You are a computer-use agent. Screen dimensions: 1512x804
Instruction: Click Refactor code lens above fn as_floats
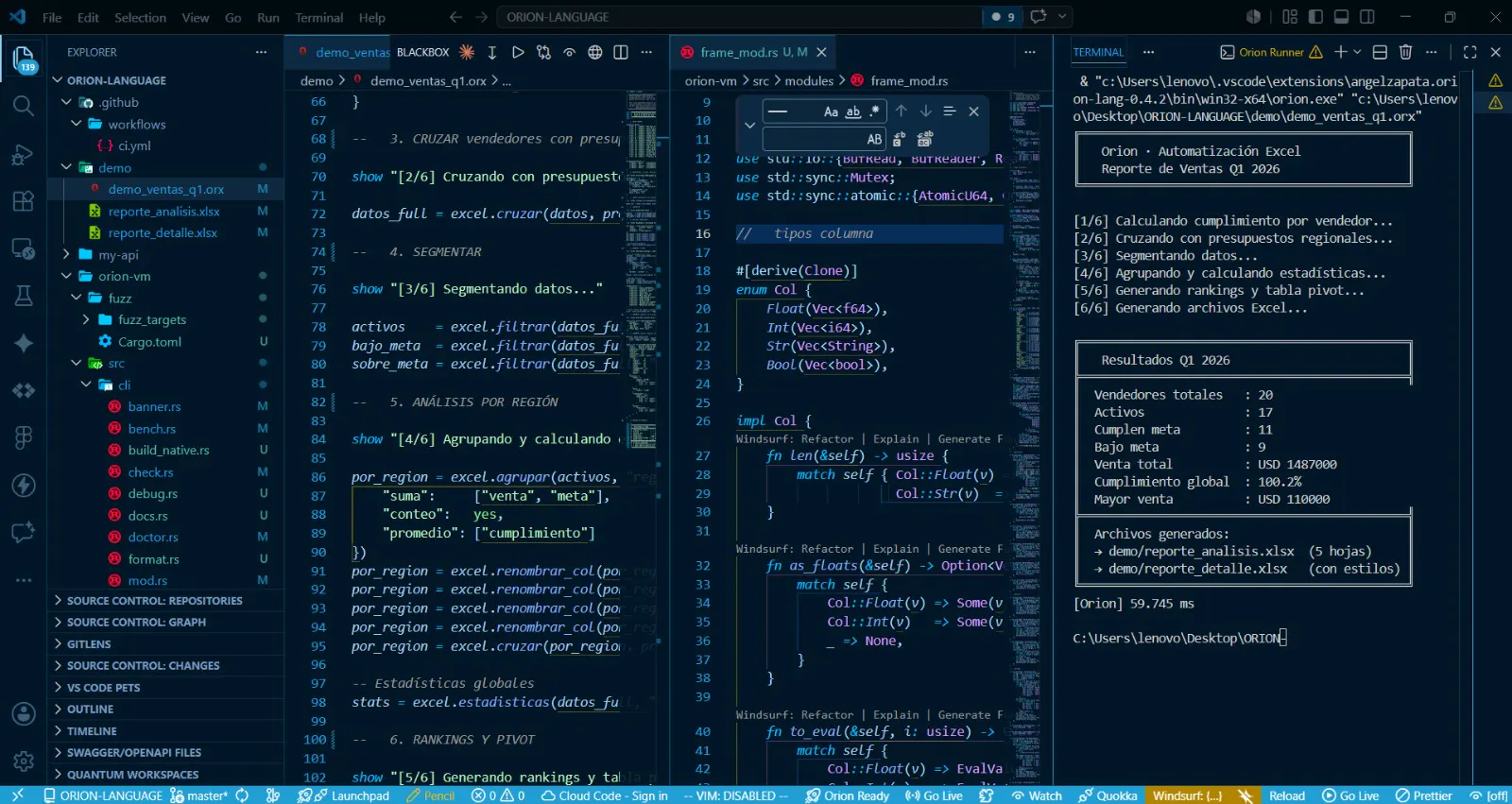[827, 549]
